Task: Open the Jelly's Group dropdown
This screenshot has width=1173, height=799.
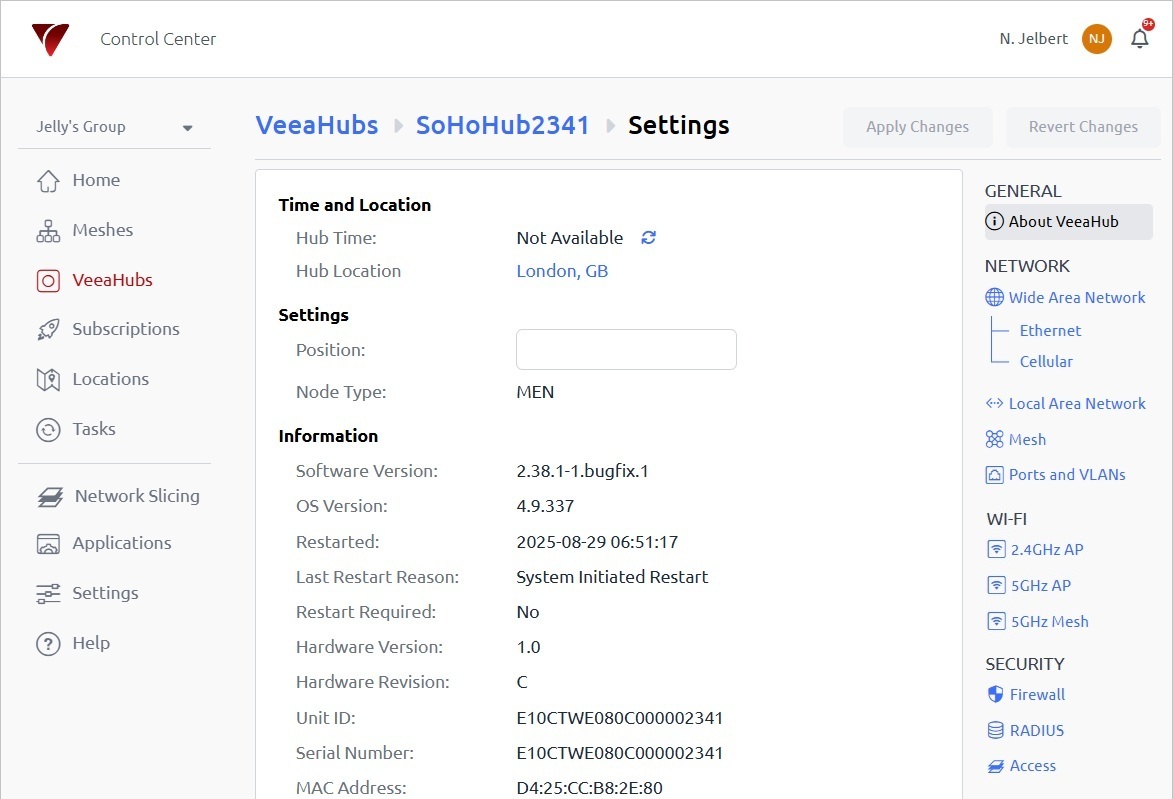Action: tap(114, 127)
